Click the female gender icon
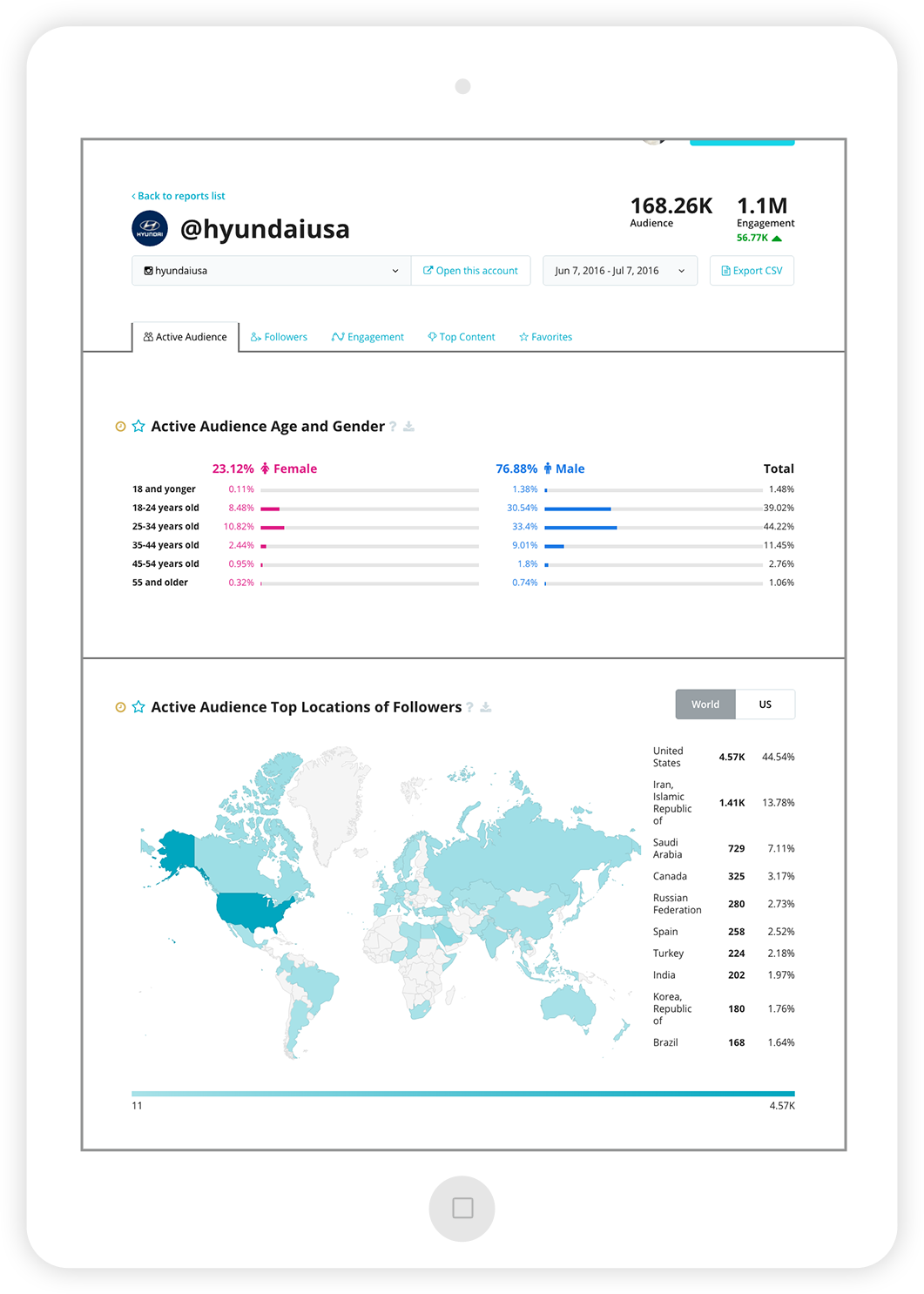Image resolution: width=924 pixels, height=1294 pixels. pos(265,468)
